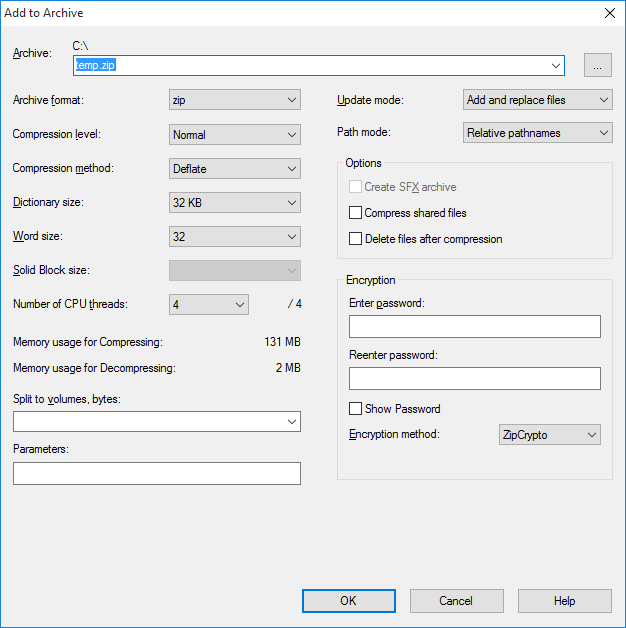The width and height of the screenshot is (626, 628).
Task: Open the Compression method dropdown
Action: (235, 168)
